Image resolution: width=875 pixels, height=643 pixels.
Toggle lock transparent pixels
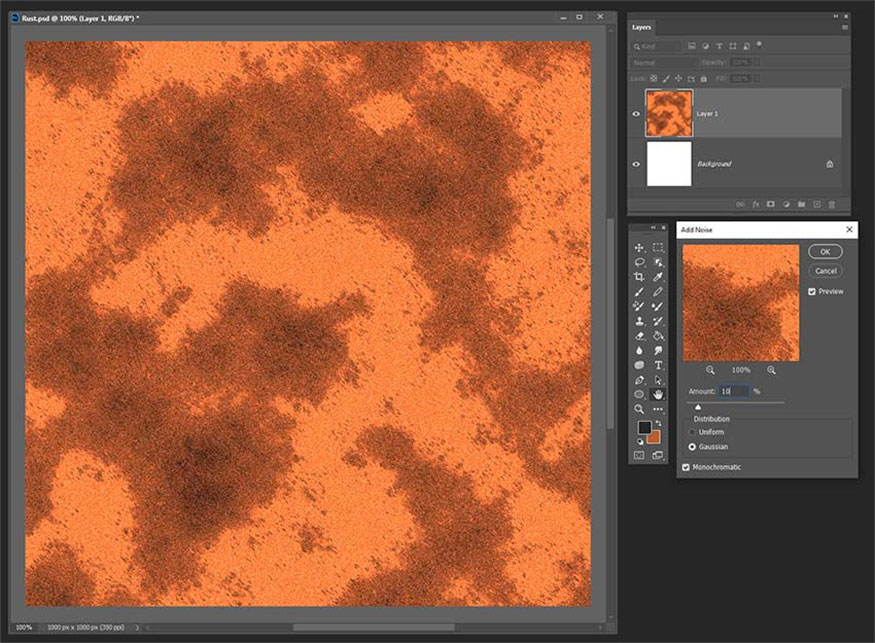(x=653, y=79)
